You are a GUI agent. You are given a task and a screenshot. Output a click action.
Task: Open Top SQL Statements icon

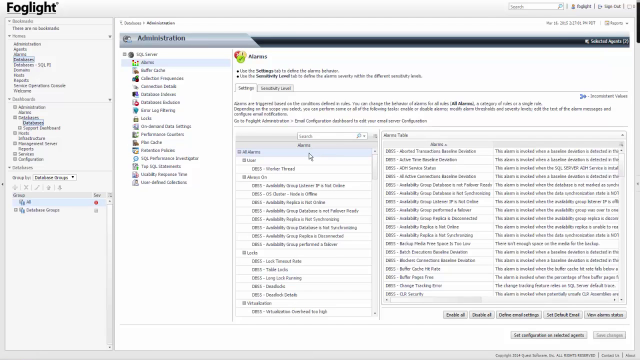point(136,166)
